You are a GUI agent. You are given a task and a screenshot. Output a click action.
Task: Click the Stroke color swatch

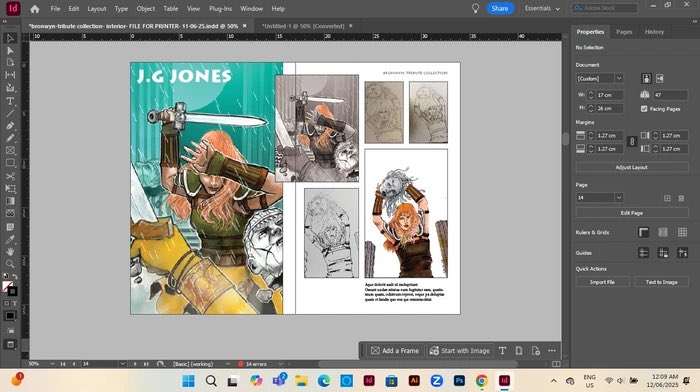(x=12, y=292)
